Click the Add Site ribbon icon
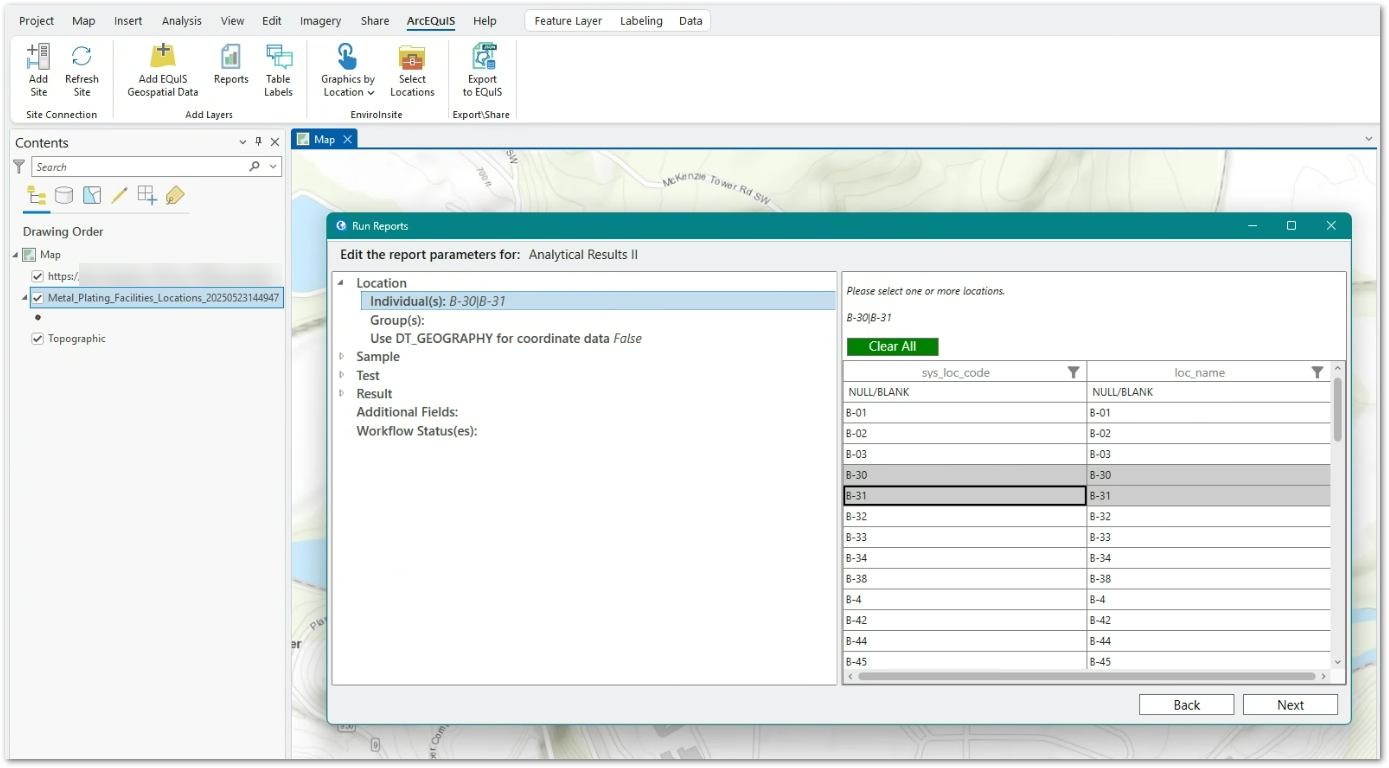 coord(38,69)
